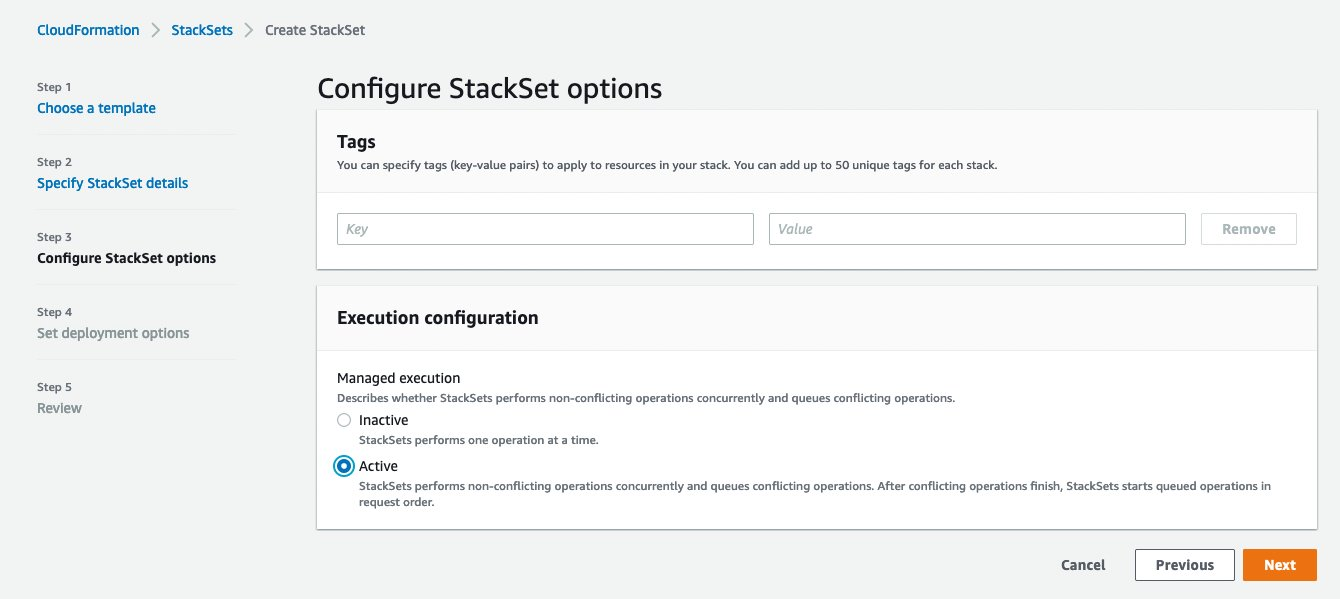Click the tag Value input field
This screenshot has width=1340, height=599.
coord(976,228)
